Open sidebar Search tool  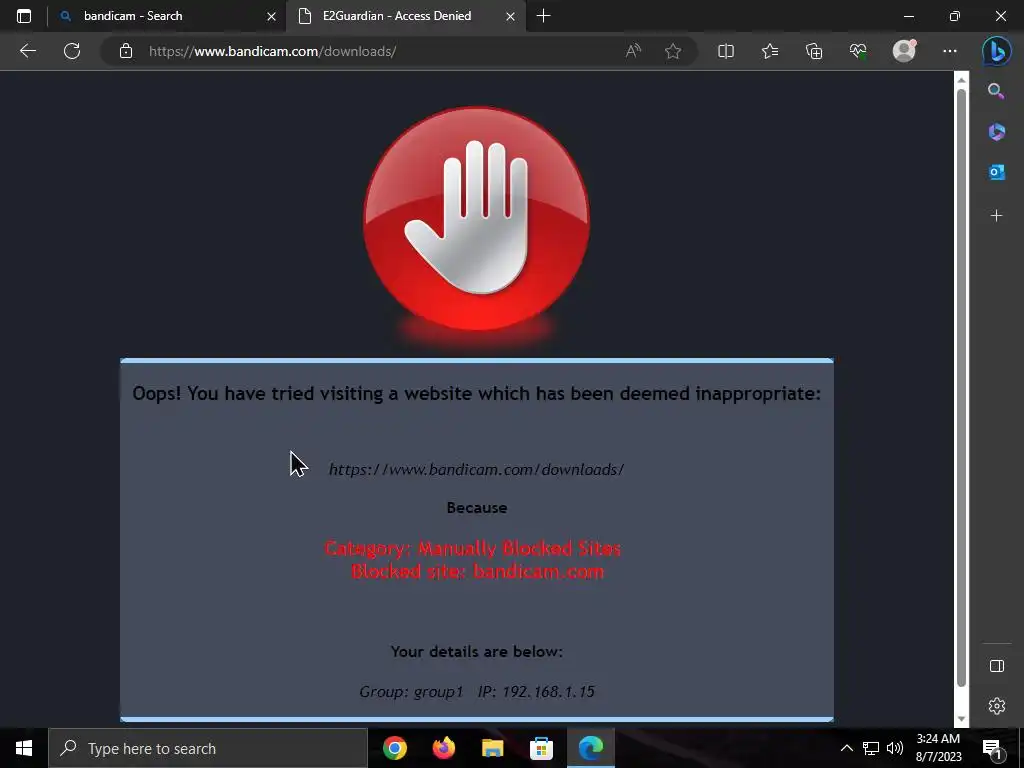(996, 91)
